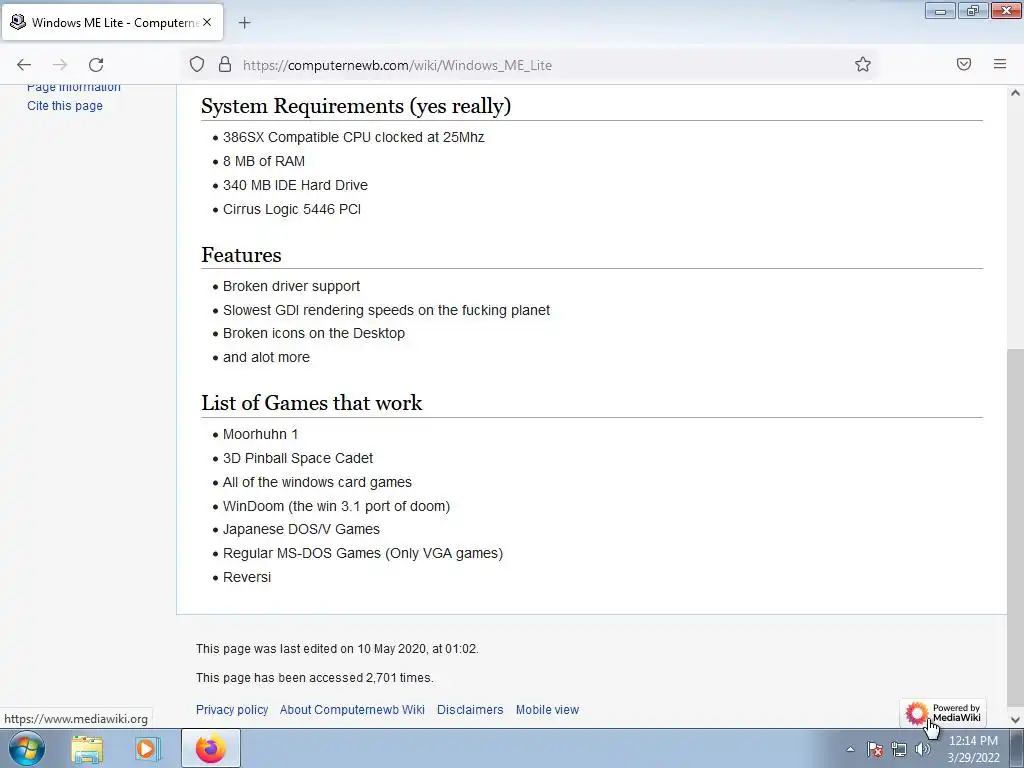Click Firefox taskbar button

[x=210, y=749]
